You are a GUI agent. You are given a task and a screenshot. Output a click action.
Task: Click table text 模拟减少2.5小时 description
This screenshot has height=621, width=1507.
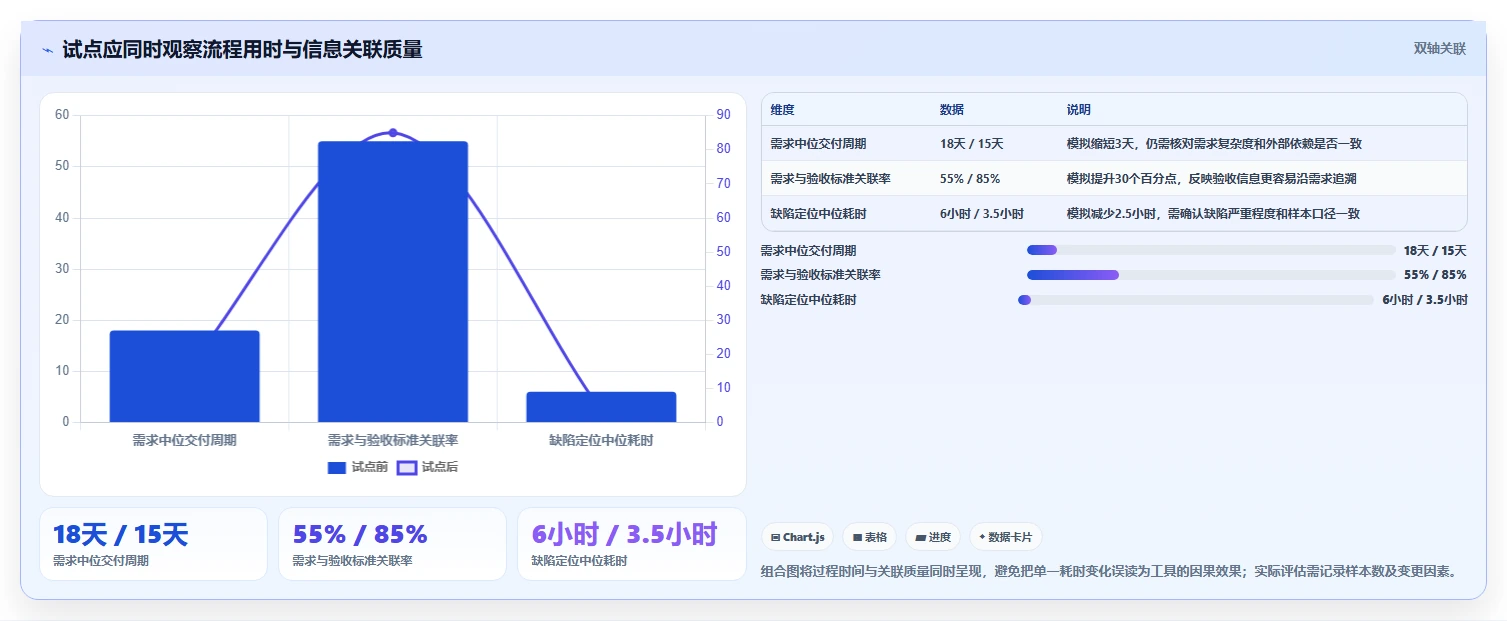tap(1213, 214)
